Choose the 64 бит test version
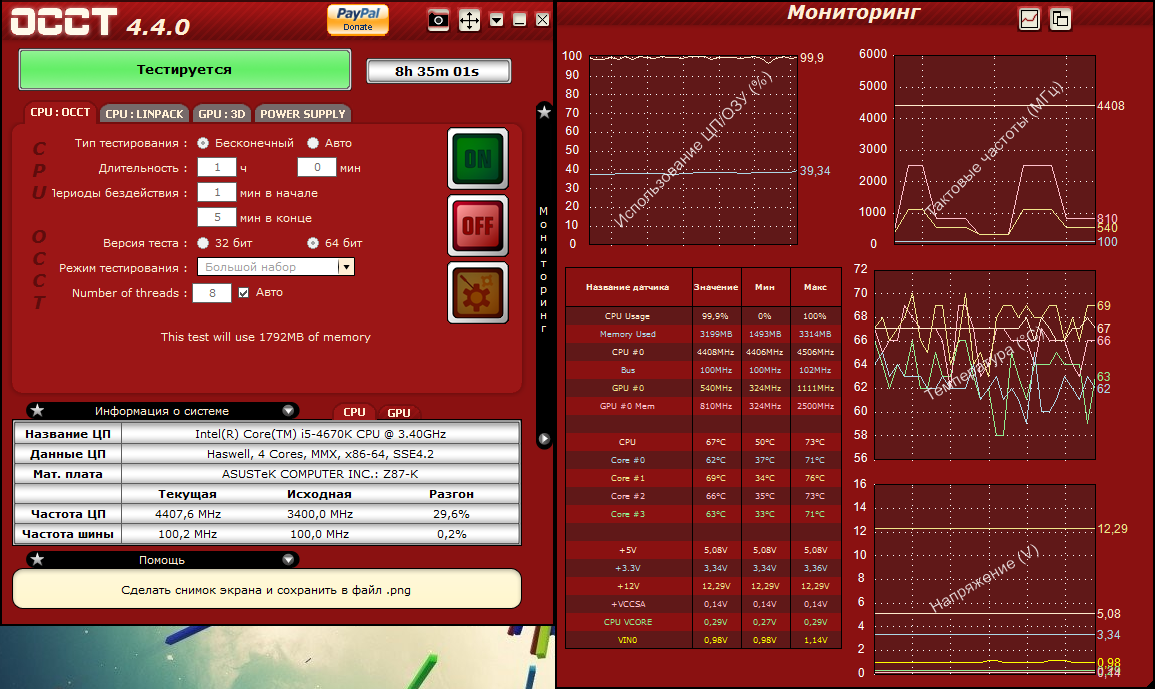The width and height of the screenshot is (1155, 689). [313, 242]
